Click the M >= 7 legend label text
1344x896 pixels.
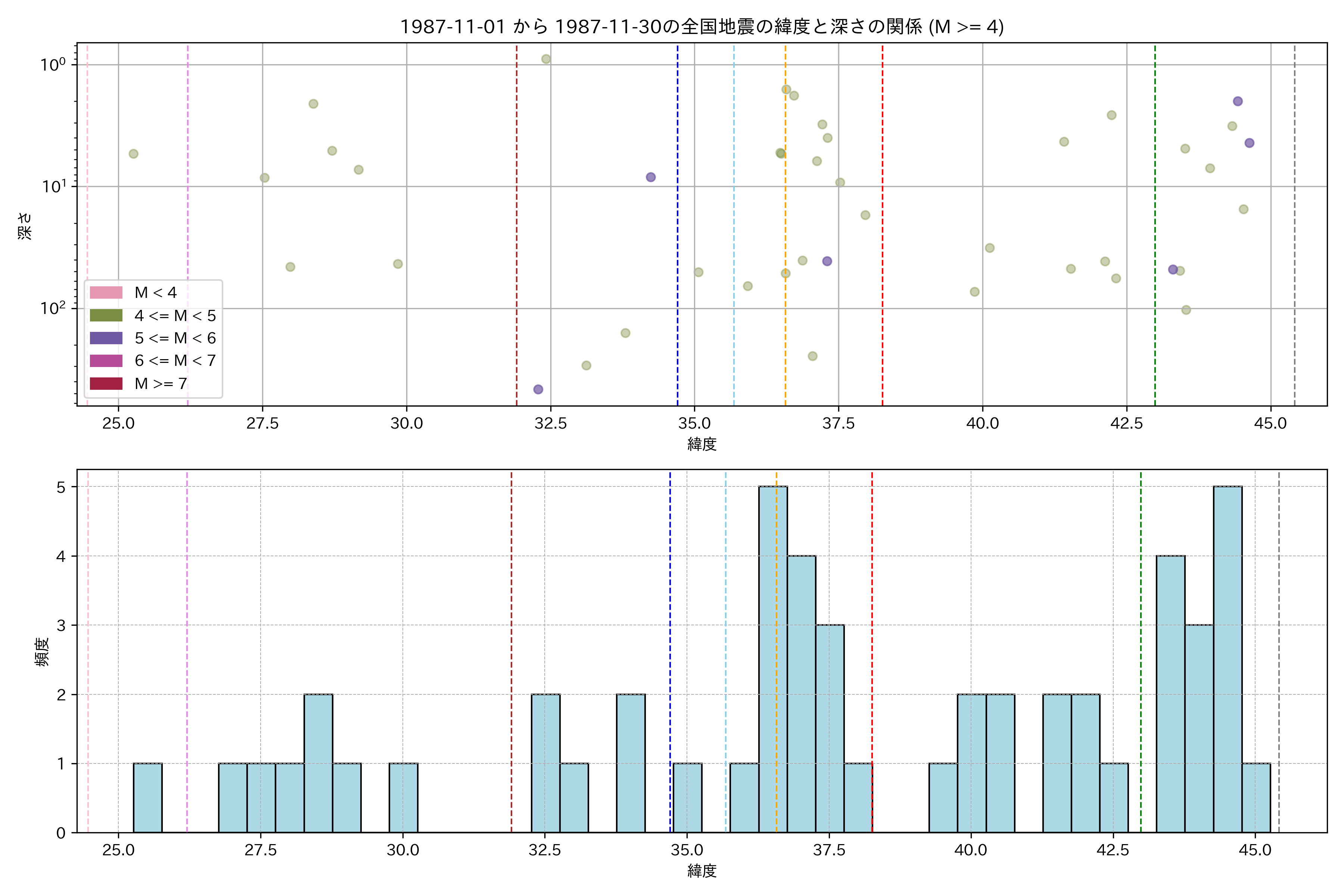tap(161, 383)
